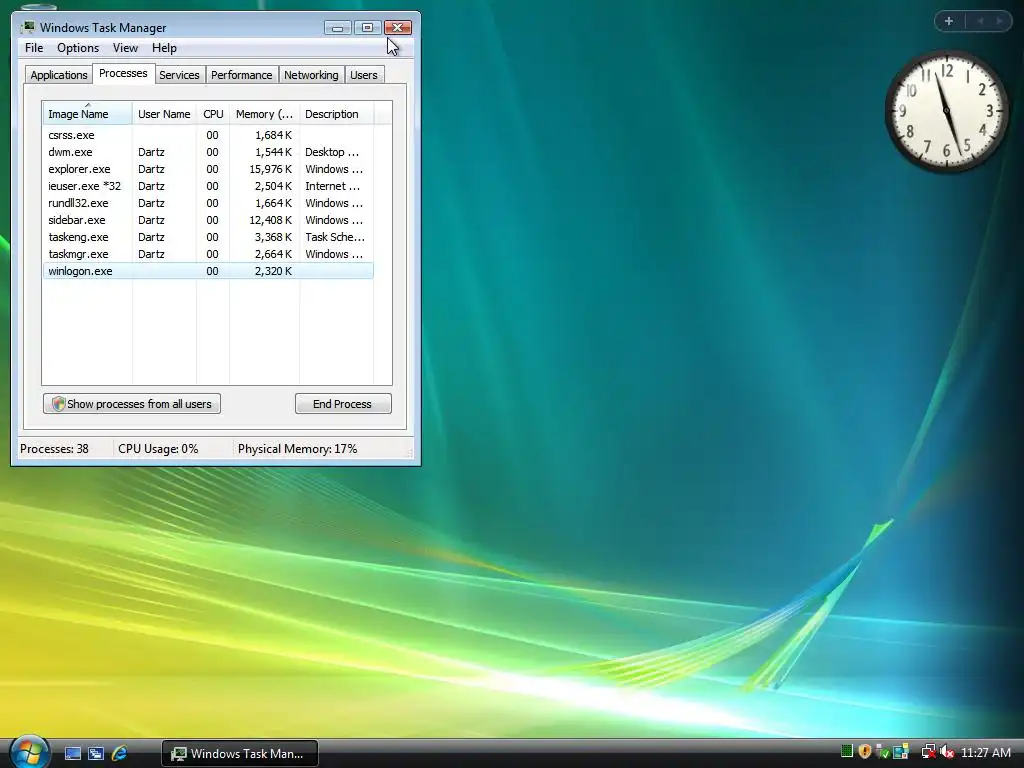The image size is (1024, 768).
Task: Launch Internet Explorer from quick launch
Action: [119, 753]
